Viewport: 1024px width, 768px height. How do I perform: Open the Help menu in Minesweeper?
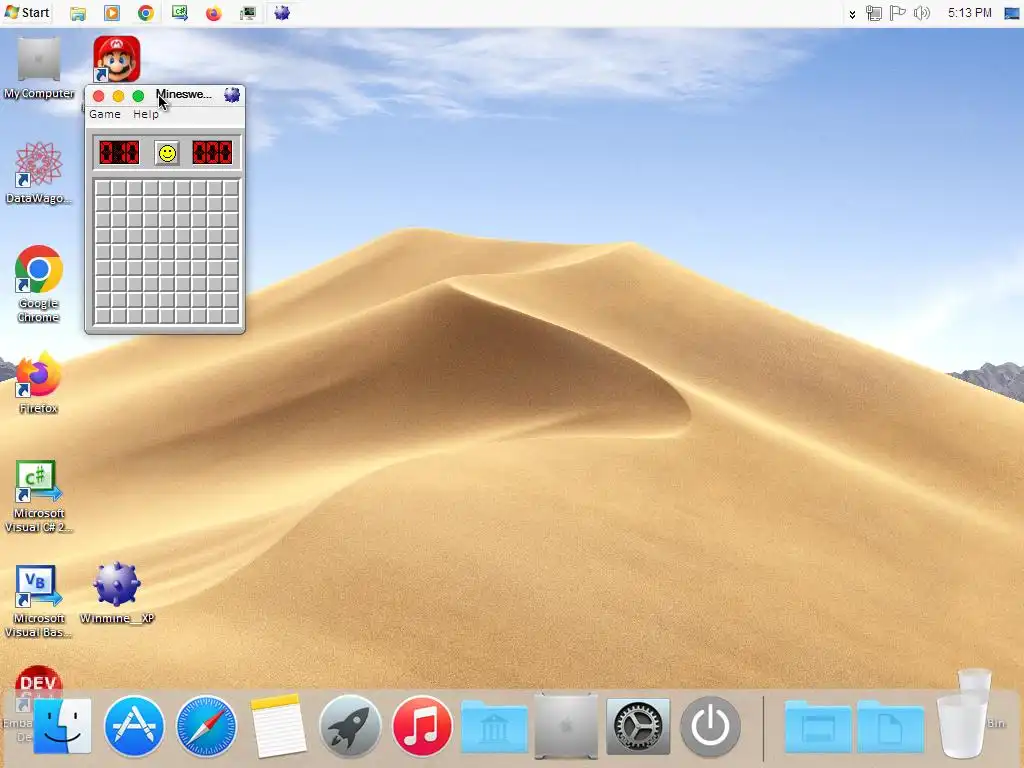146,114
